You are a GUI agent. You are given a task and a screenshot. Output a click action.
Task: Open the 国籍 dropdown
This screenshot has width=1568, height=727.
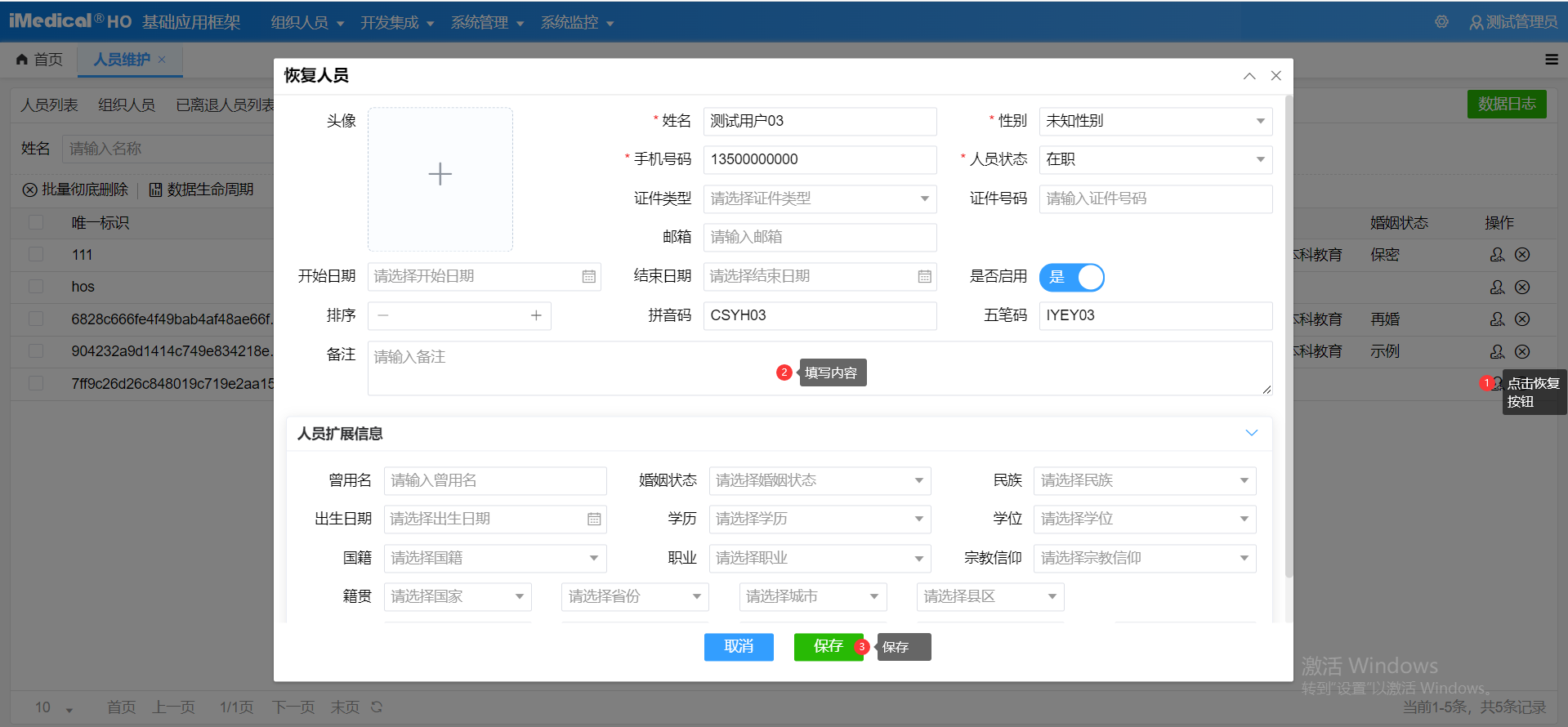(x=495, y=558)
